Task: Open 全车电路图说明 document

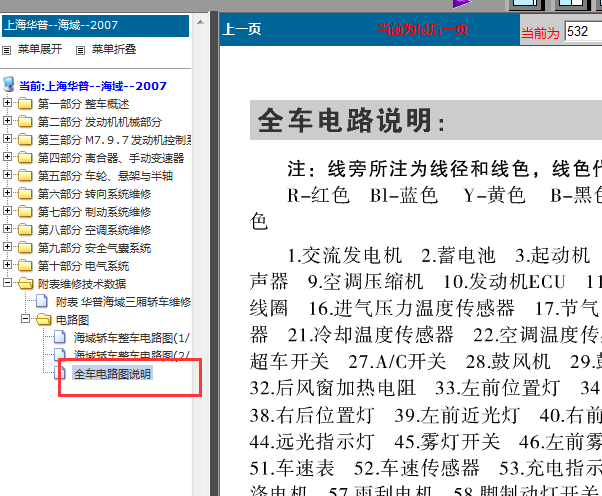Action: coord(112,374)
